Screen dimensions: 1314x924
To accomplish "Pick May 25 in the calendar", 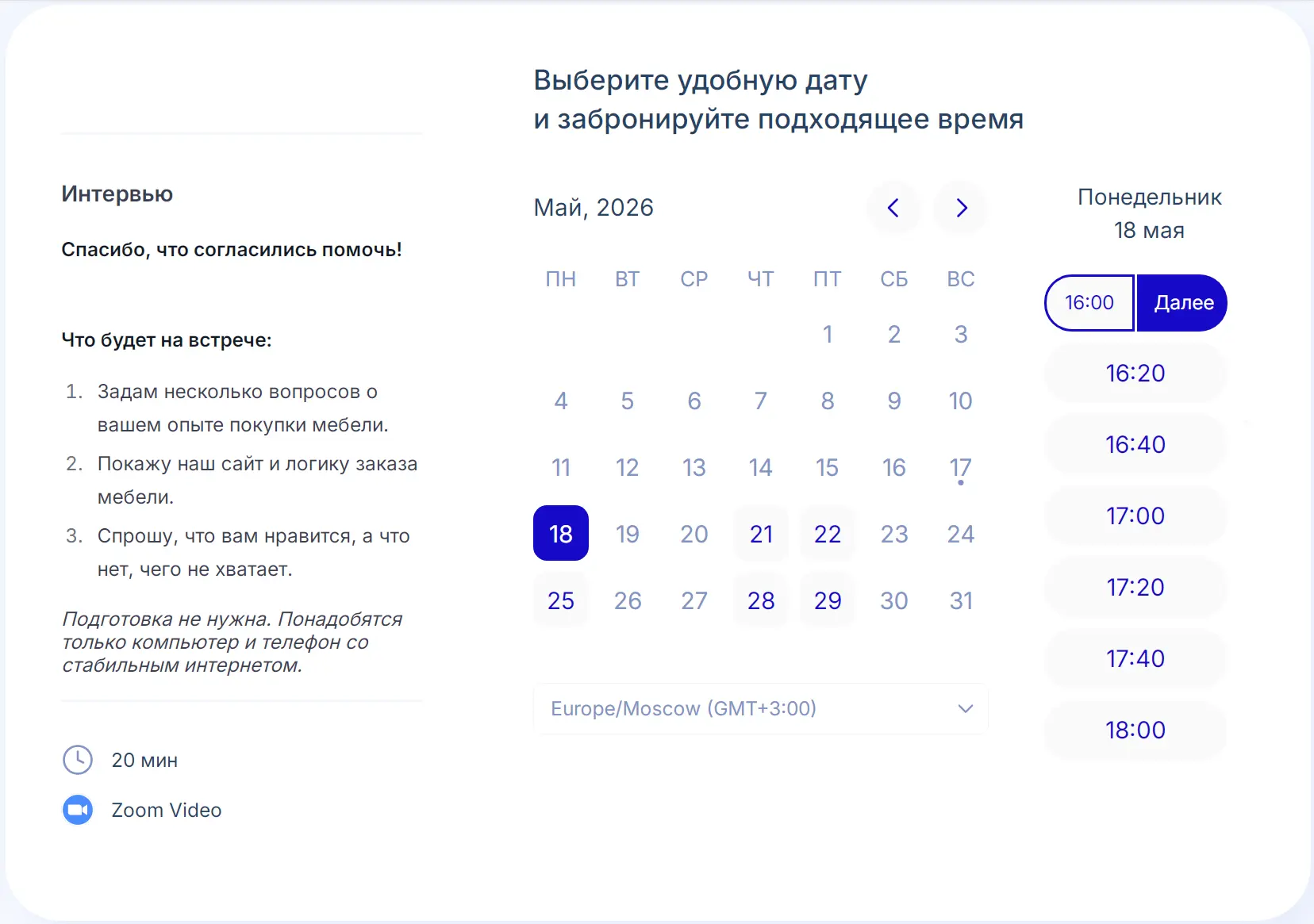I will pyautogui.click(x=561, y=600).
